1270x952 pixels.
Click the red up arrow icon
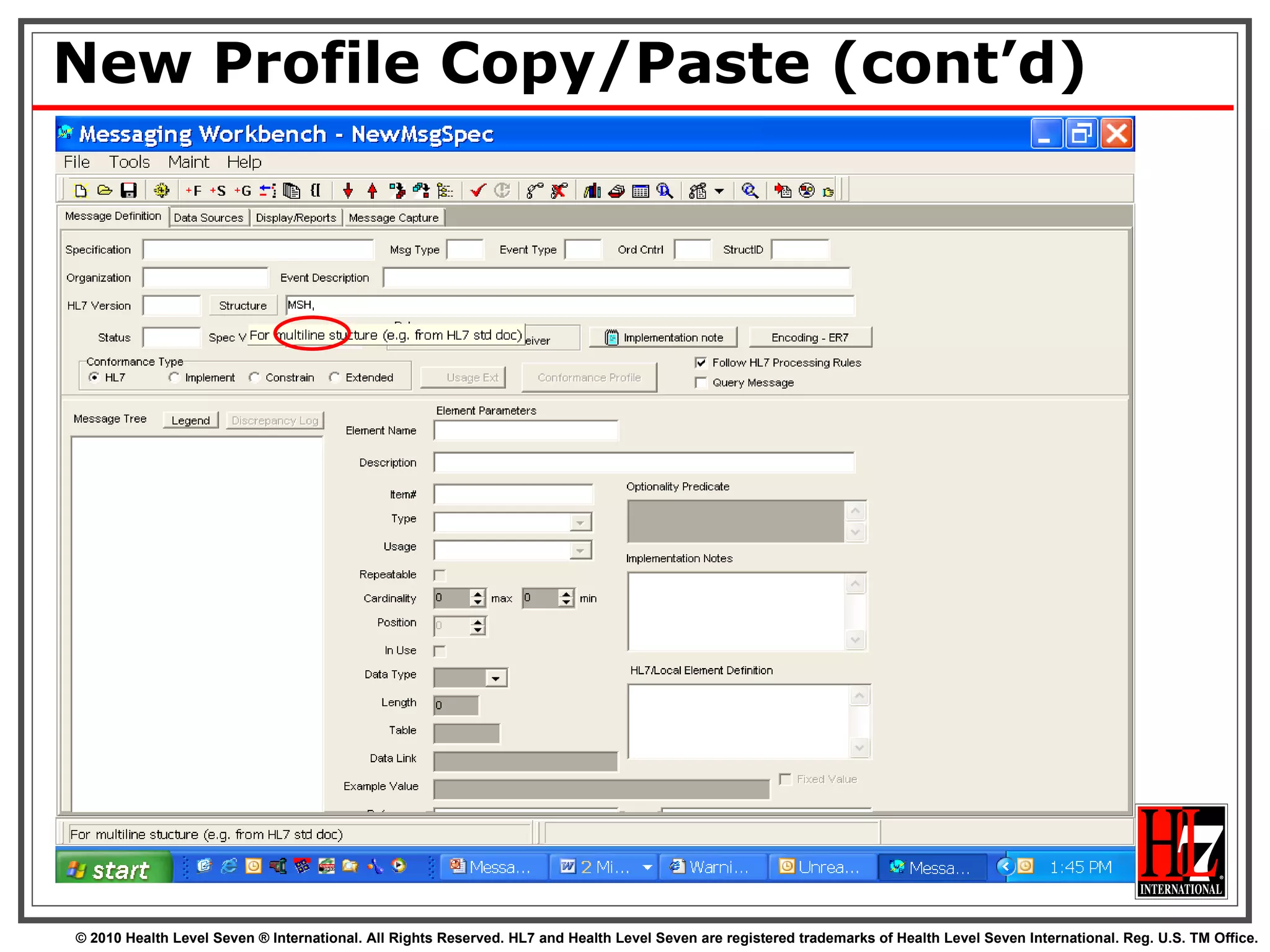click(372, 190)
